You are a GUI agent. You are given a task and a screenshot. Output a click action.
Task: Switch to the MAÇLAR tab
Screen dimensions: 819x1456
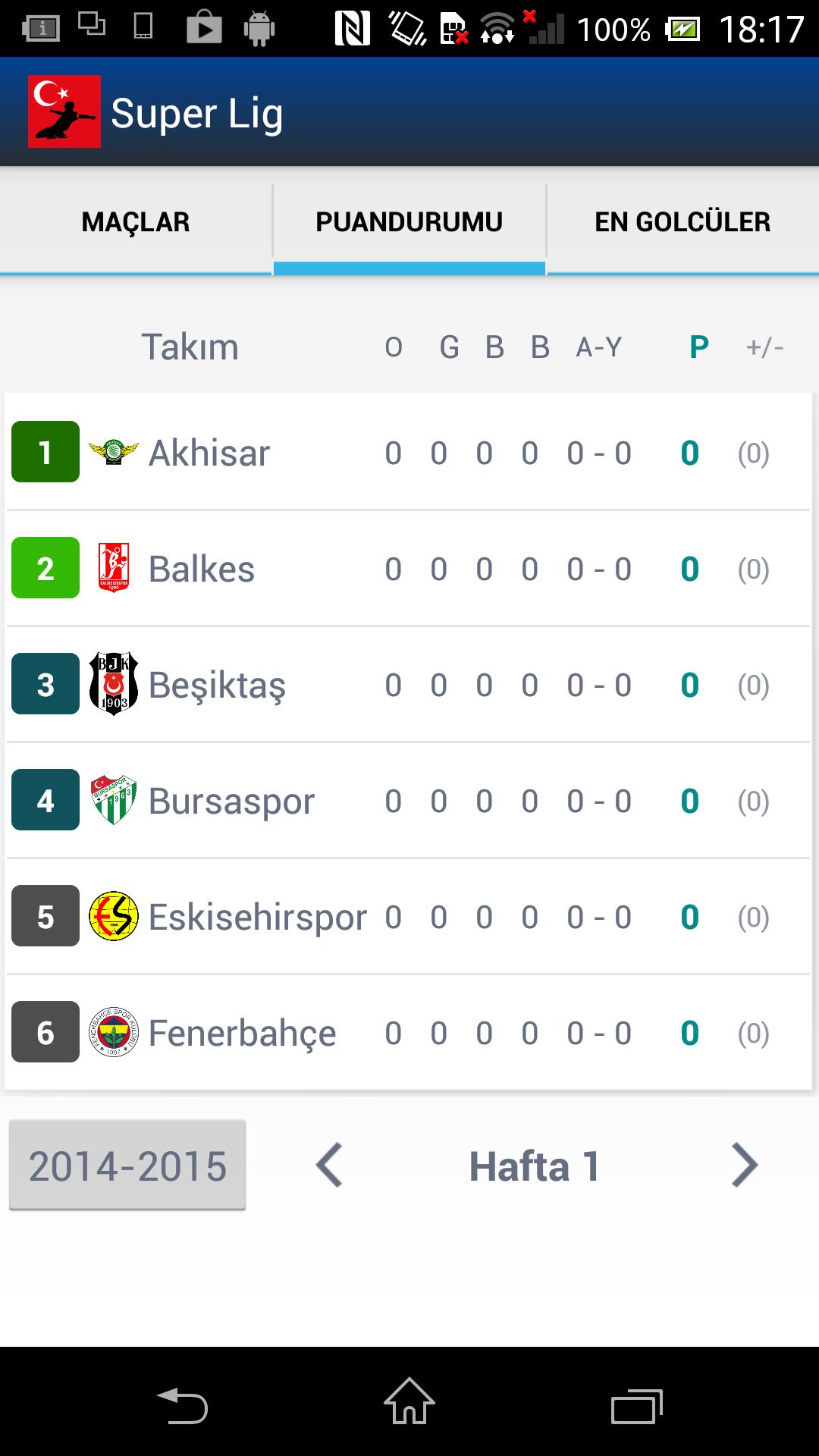click(135, 221)
